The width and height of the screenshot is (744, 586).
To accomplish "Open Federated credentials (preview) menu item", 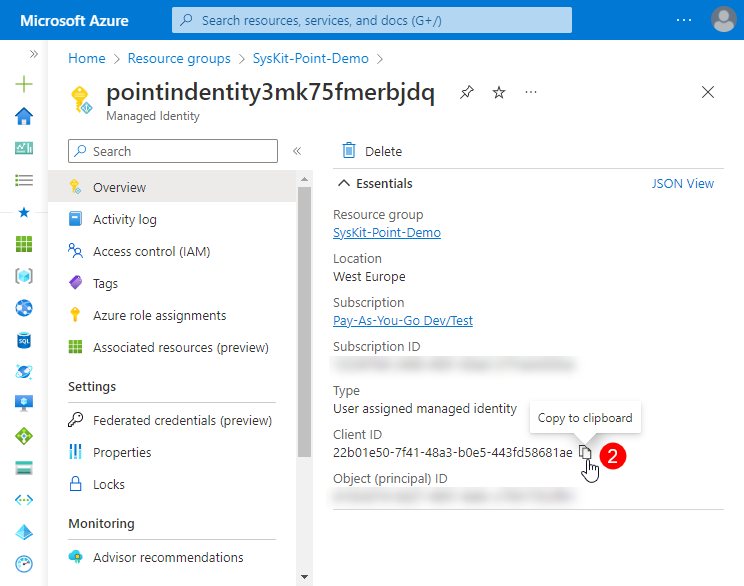I will tap(172, 420).
